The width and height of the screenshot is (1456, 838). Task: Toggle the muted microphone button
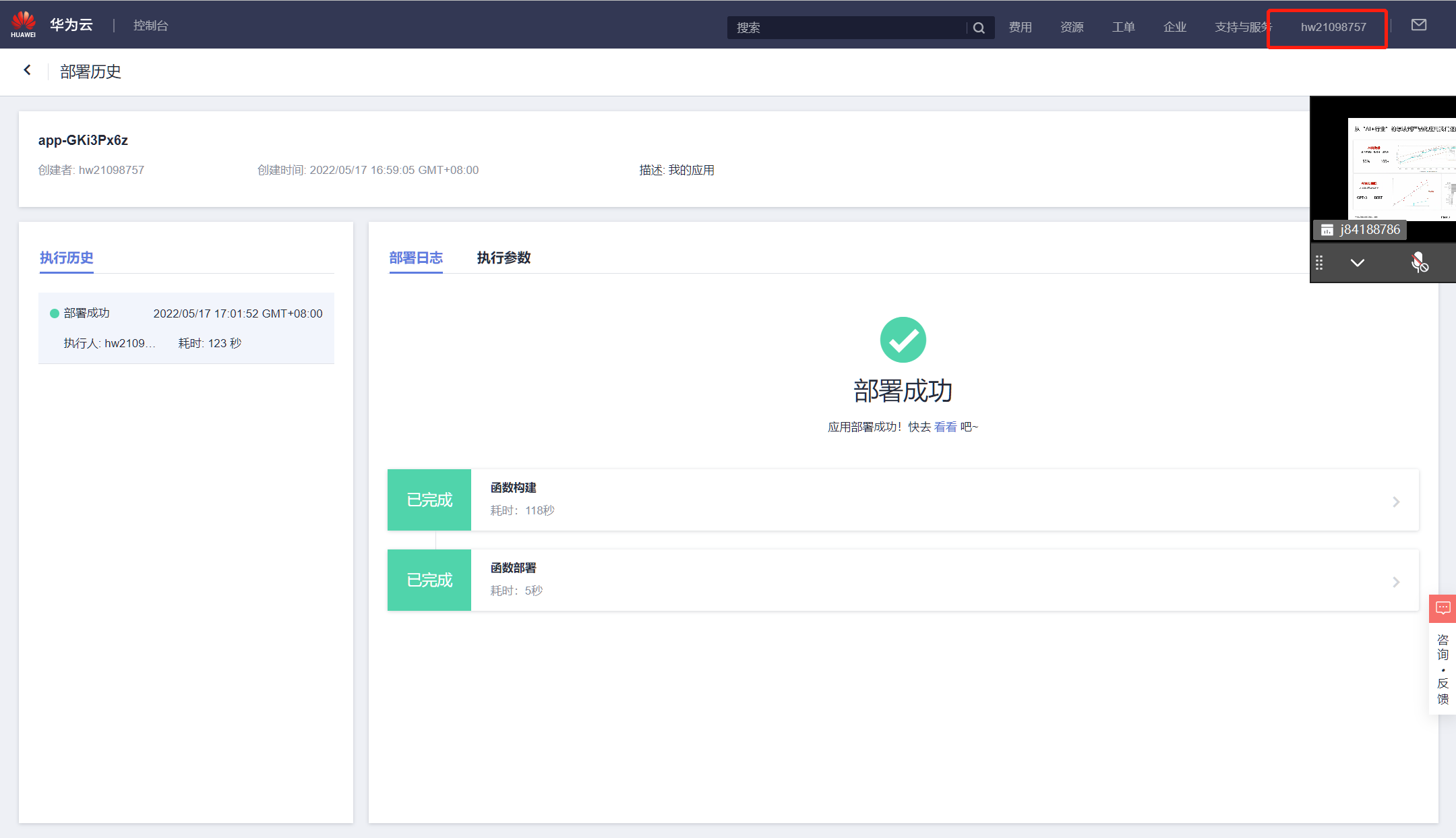coord(1419,262)
